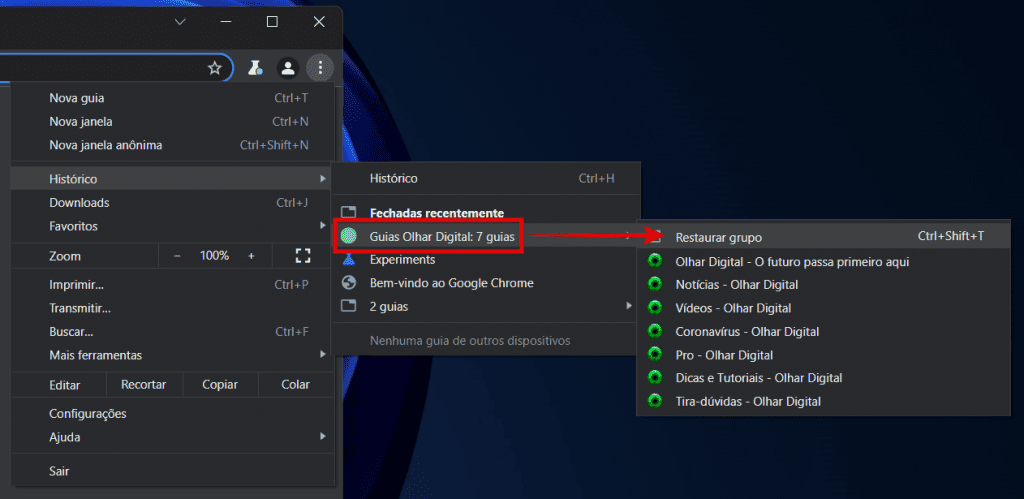The height and width of the screenshot is (499, 1024).
Task: Expand the Ajuda submenu
Action: [x=172, y=437]
